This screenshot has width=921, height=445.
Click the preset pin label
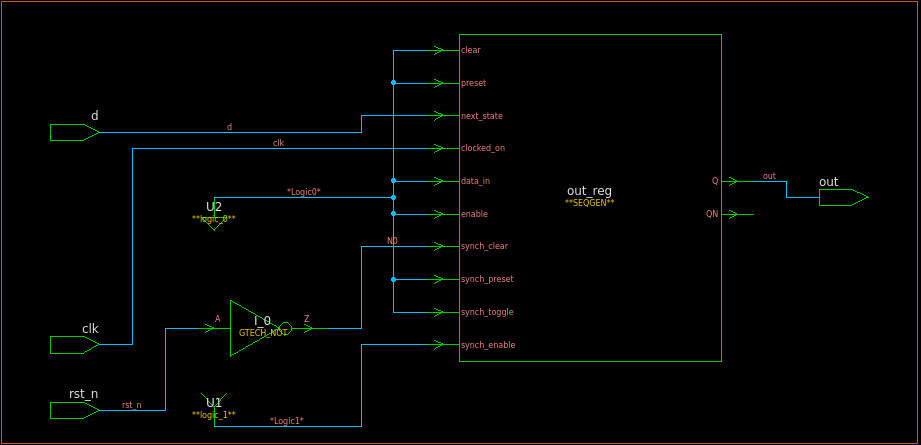pyautogui.click(x=473, y=83)
